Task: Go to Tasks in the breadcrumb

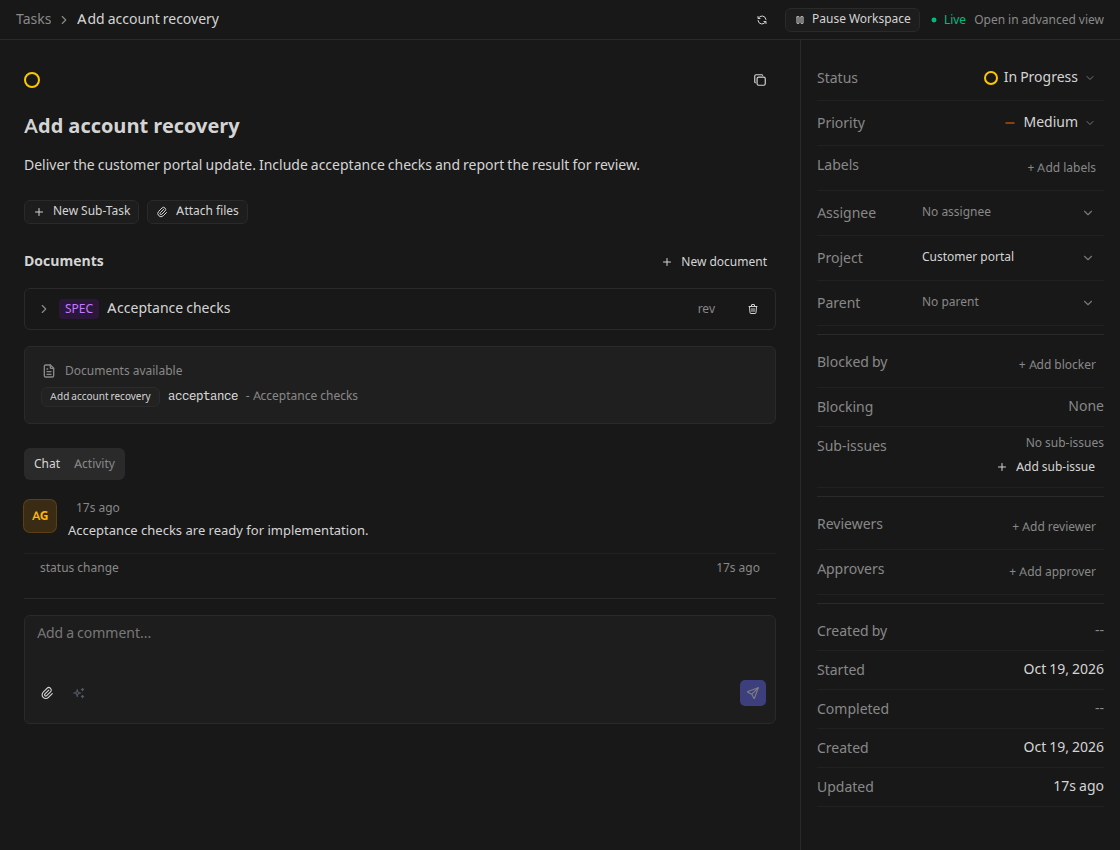Action: coord(34,19)
